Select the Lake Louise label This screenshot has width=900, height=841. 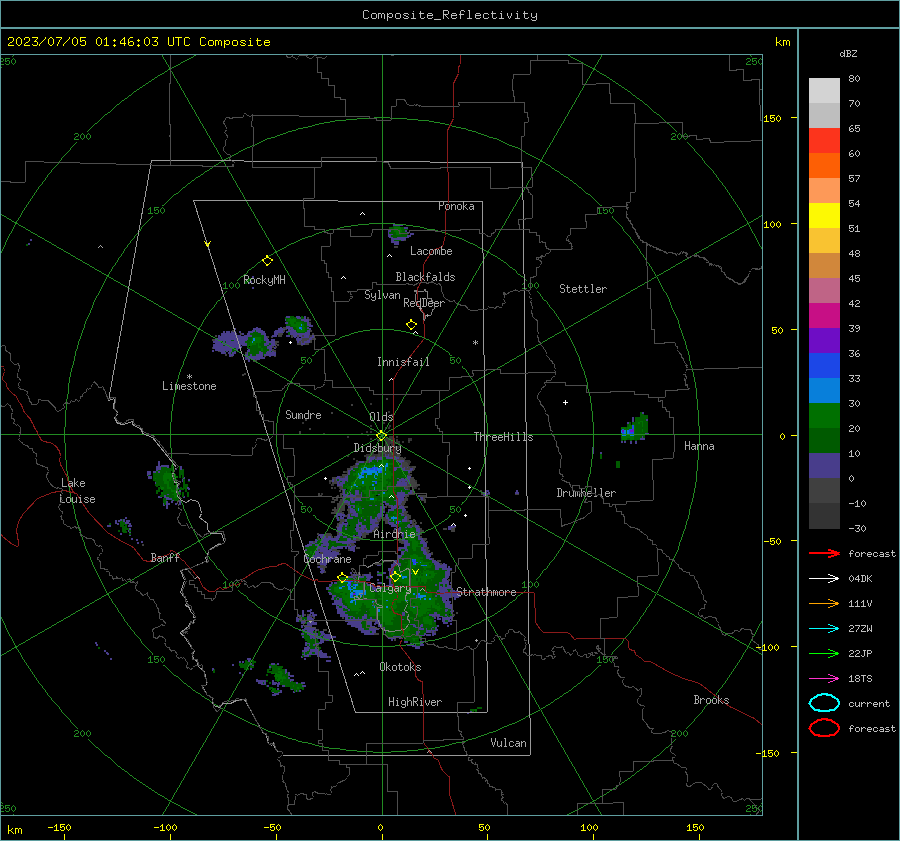tap(77, 491)
